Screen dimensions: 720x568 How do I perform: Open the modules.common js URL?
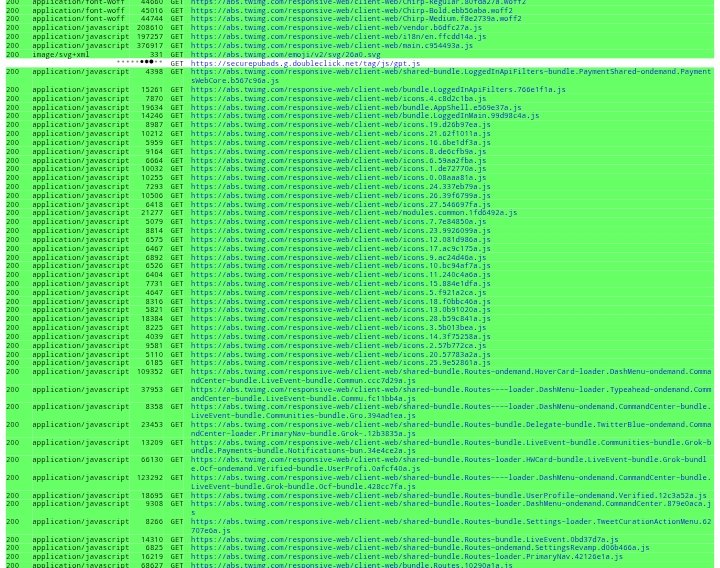pos(354,213)
